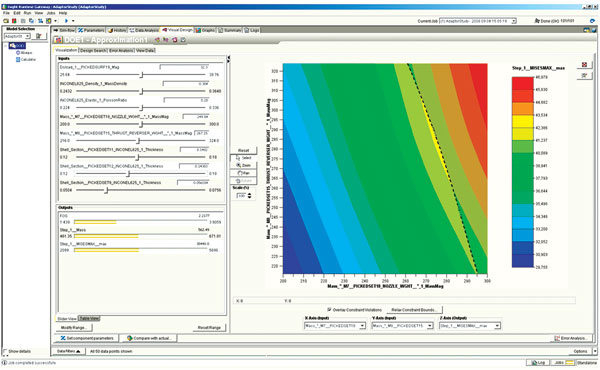
Task: Switch to the Data Analysis tab
Action: coord(144,30)
